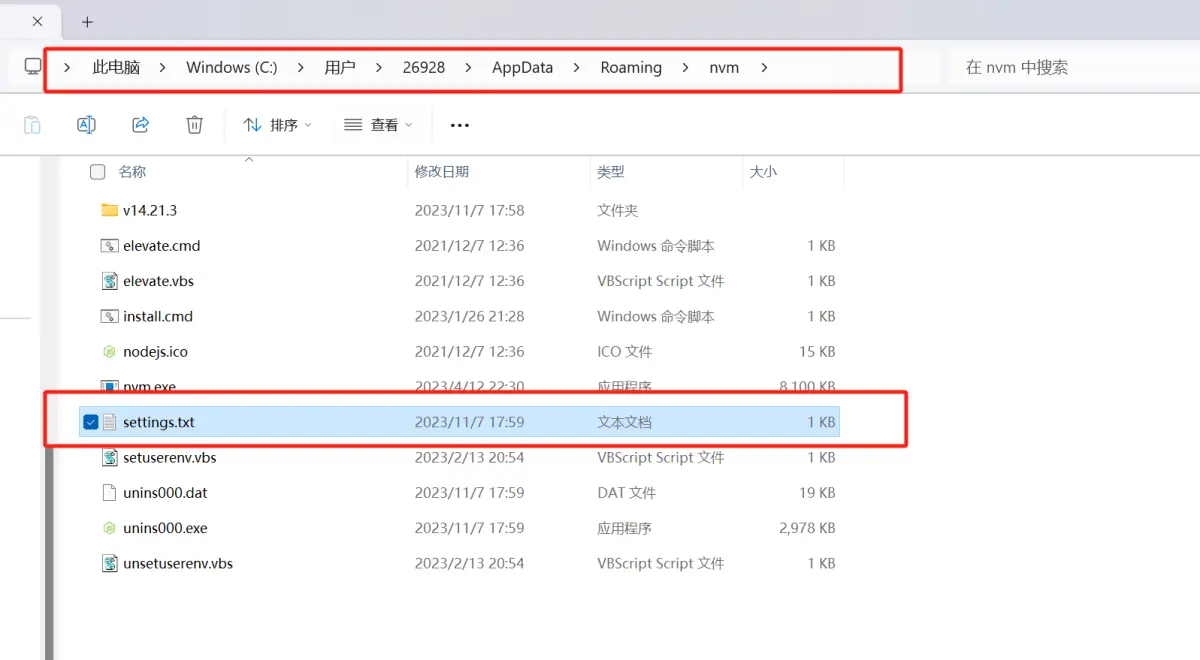Expand chevron after nvm
The image size is (1200, 660).
[764, 68]
